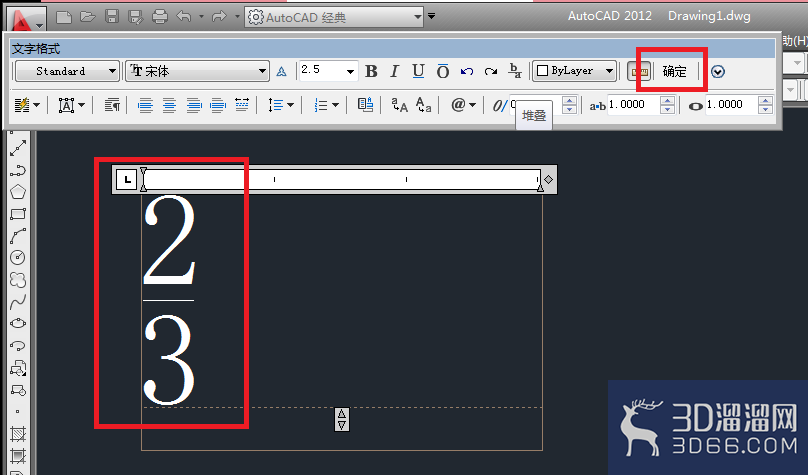Toggle bold formatting

(x=371, y=71)
